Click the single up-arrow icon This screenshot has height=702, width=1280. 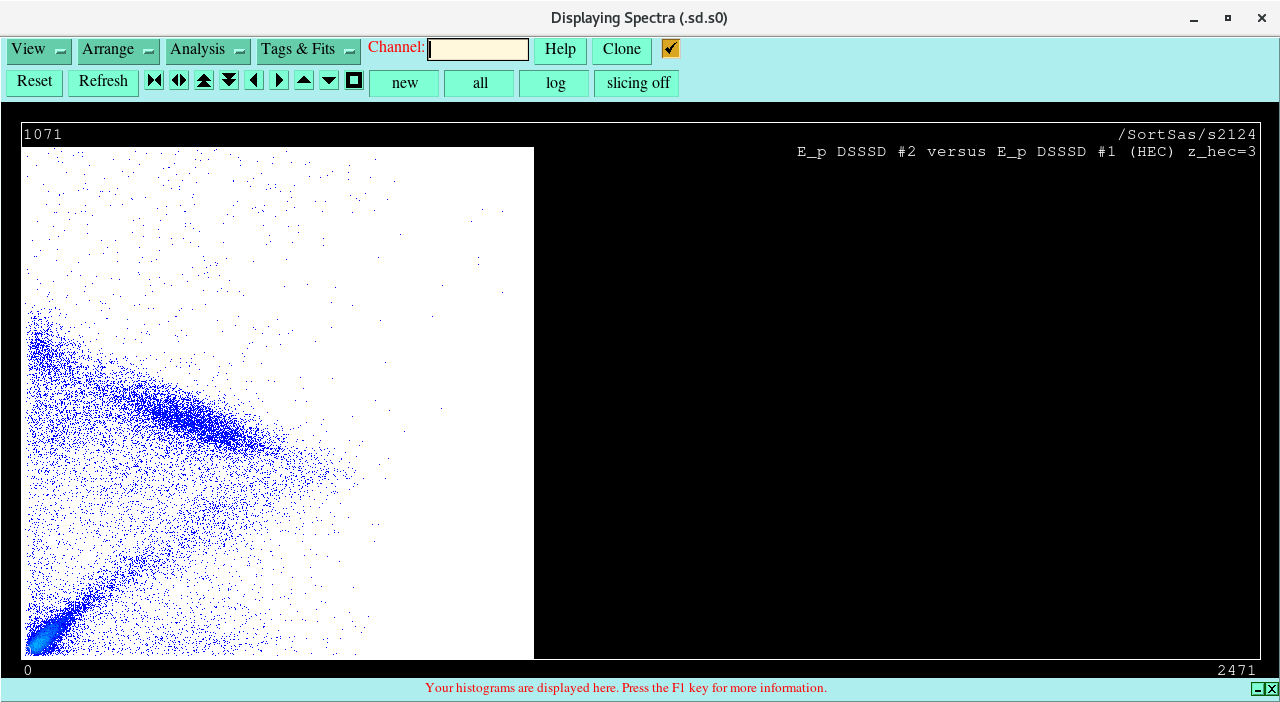pyautogui.click(x=304, y=81)
